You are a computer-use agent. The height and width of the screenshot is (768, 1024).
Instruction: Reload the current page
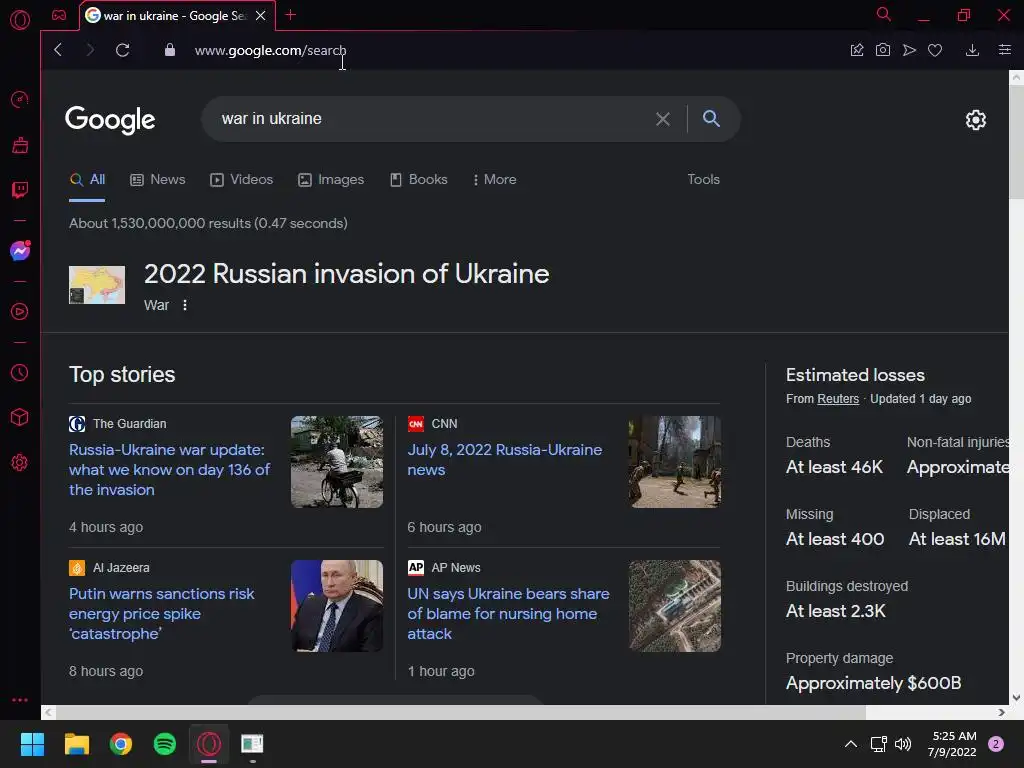click(x=122, y=50)
